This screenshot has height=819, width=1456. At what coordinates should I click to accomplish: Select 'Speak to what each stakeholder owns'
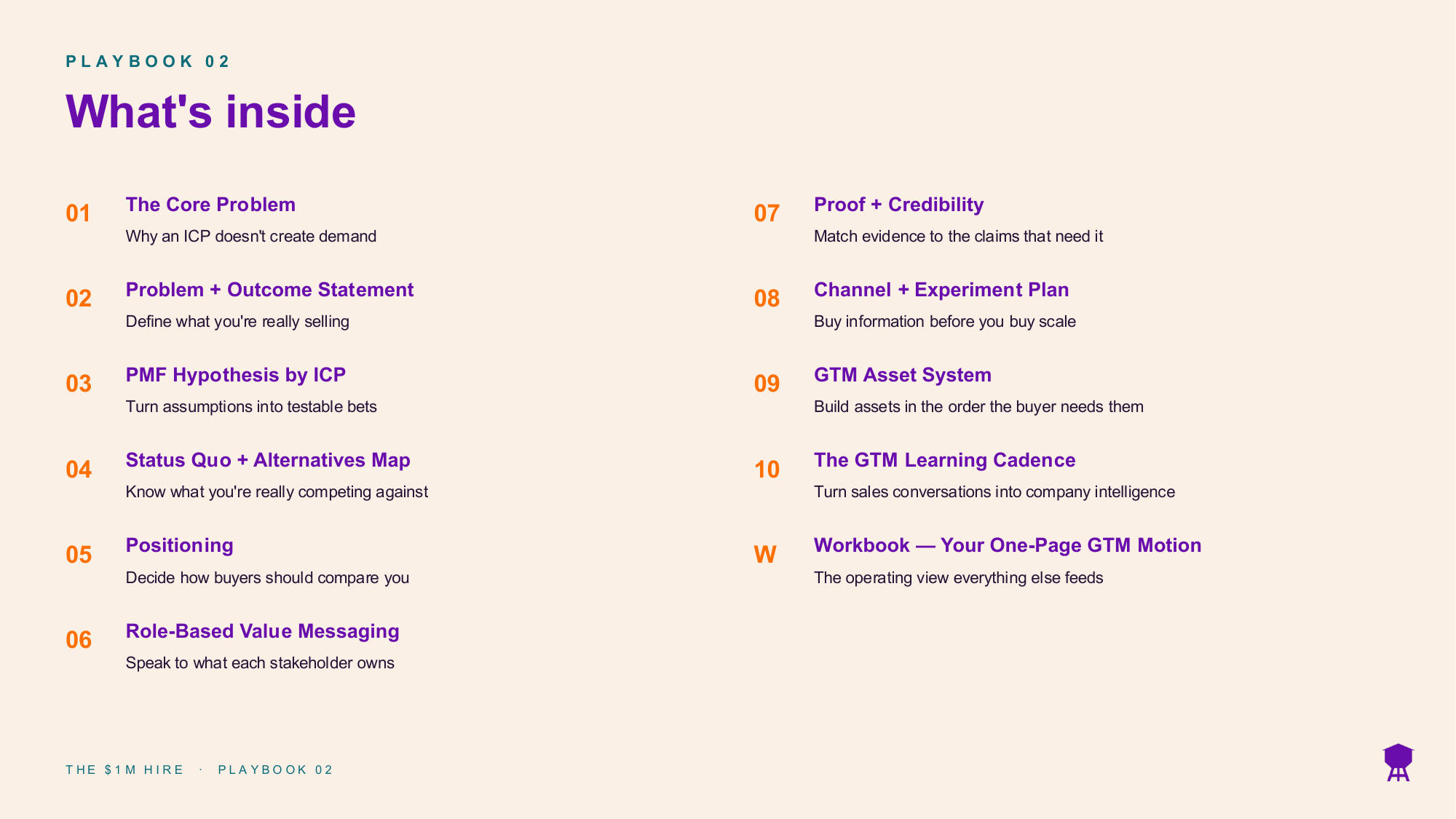260,663
